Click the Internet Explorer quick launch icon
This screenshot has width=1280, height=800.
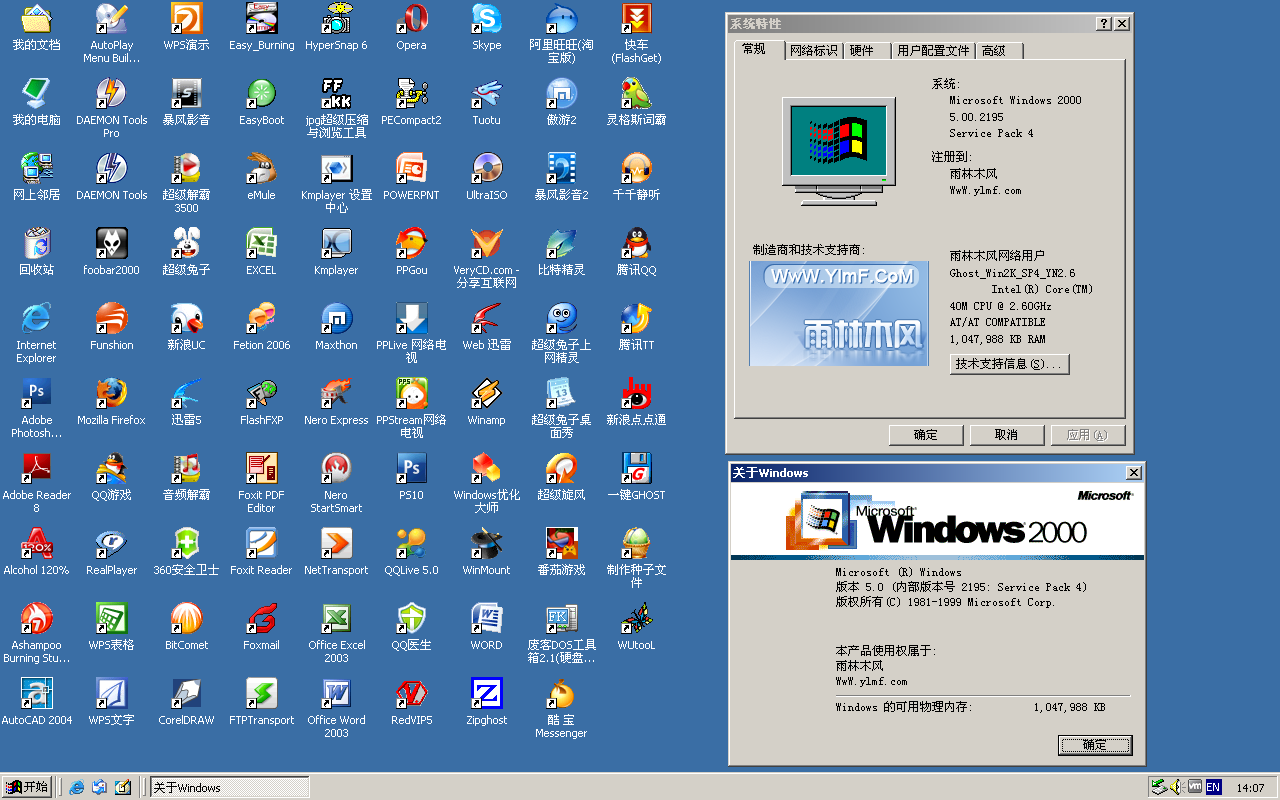click(x=77, y=787)
